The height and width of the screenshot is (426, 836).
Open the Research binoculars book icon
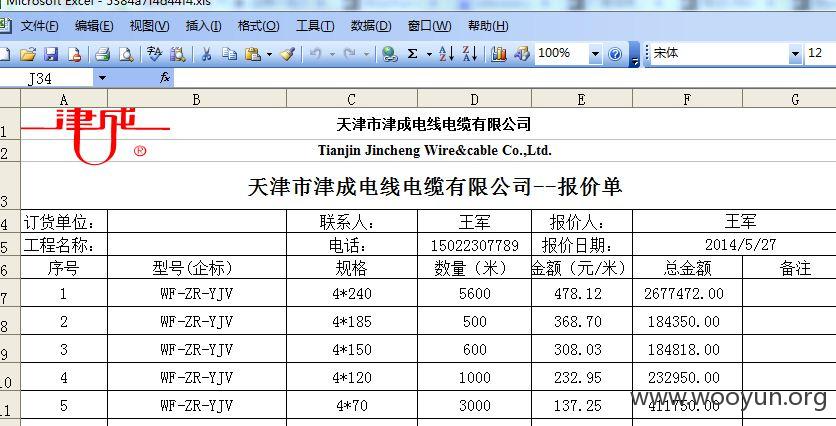point(178,54)
